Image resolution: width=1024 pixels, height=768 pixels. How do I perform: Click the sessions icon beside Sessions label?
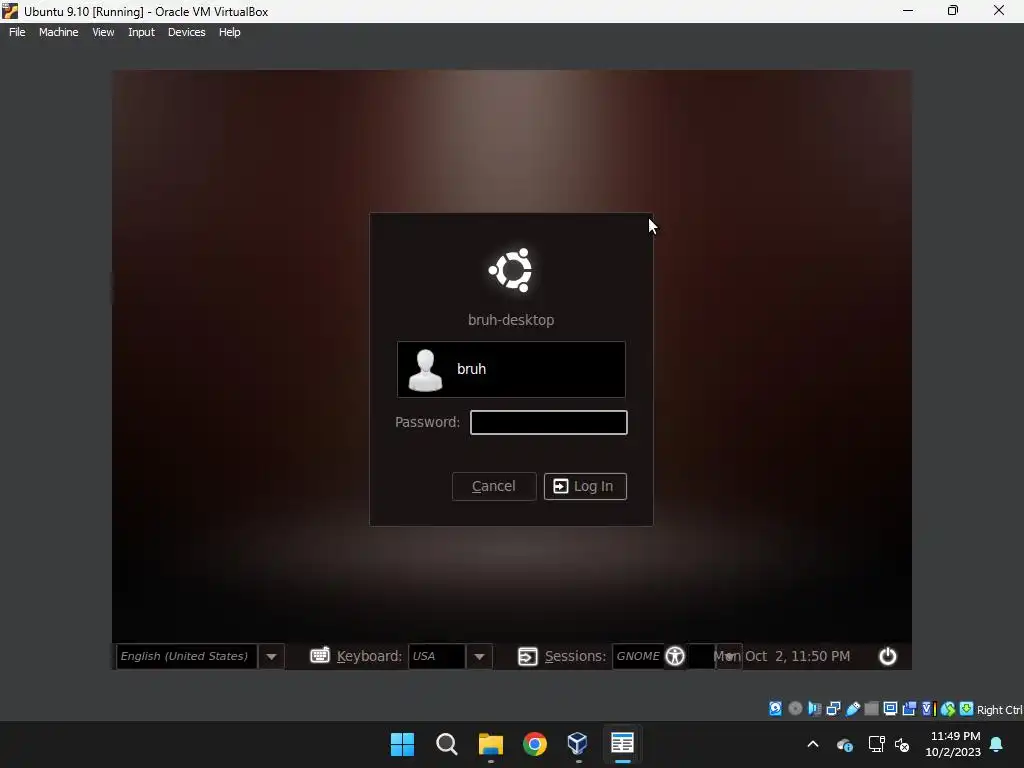528,656
